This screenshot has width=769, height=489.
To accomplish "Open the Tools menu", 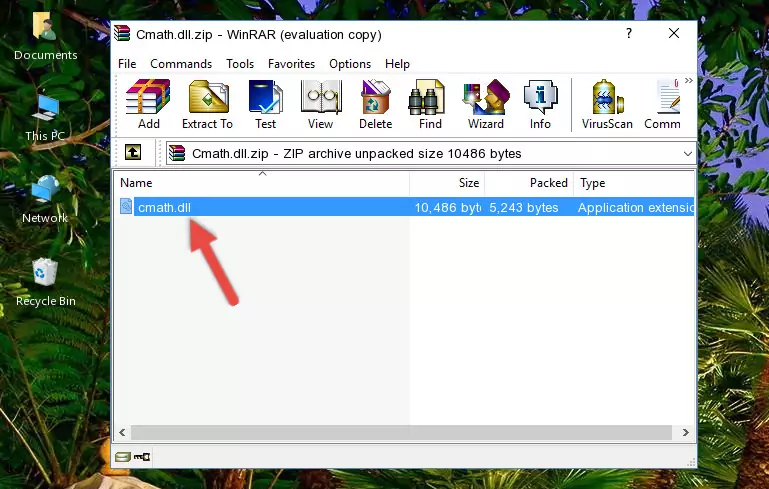I will pos(240,64).
